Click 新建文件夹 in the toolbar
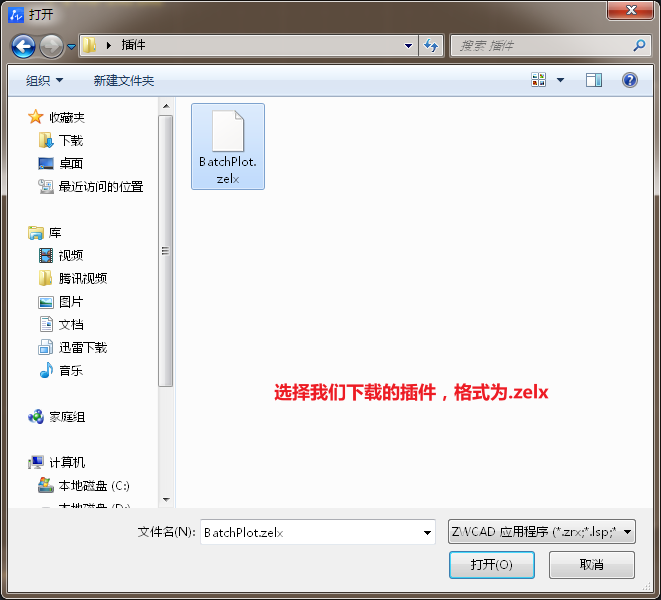This screenshot has height=600, width=661. coord(123,80)
